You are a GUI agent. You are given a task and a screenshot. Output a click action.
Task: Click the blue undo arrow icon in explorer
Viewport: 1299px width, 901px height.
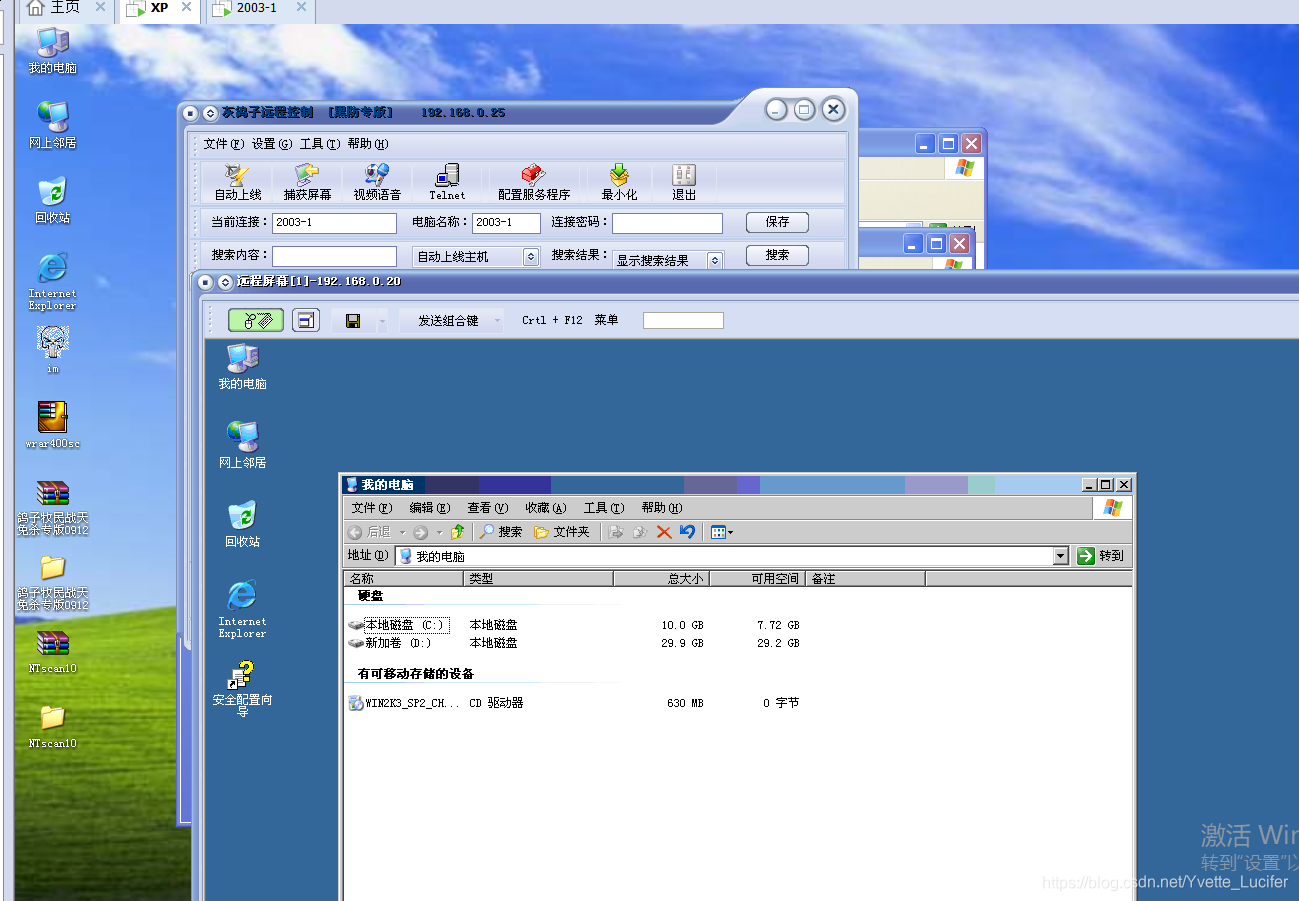[687, 532]
